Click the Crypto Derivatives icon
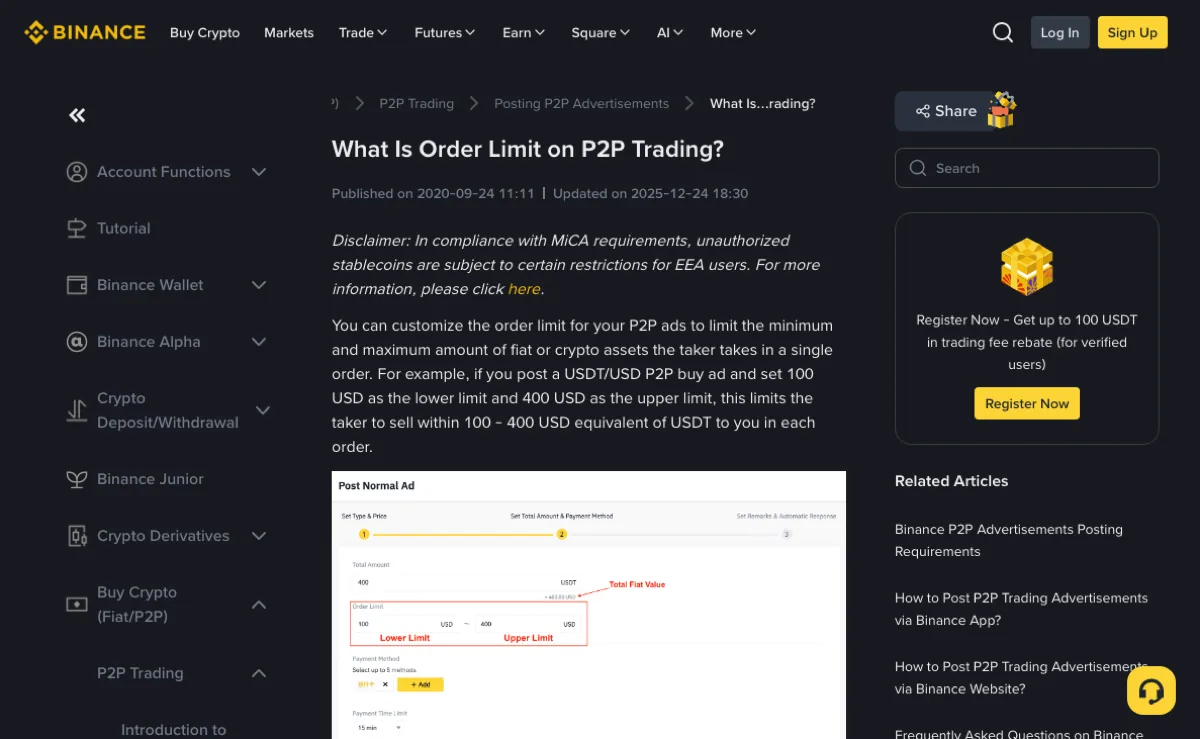The height and width of the screenshot is (739, 1200). 77,536
